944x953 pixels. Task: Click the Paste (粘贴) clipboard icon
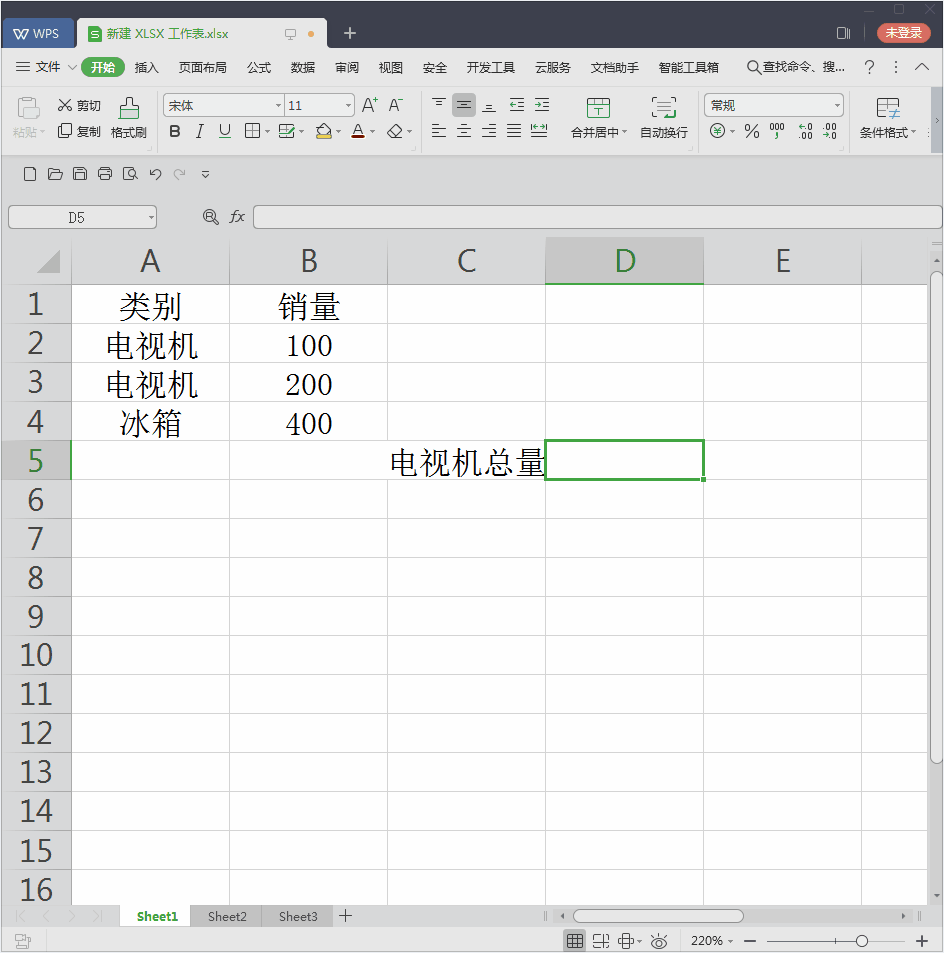[x=28, y=108]
